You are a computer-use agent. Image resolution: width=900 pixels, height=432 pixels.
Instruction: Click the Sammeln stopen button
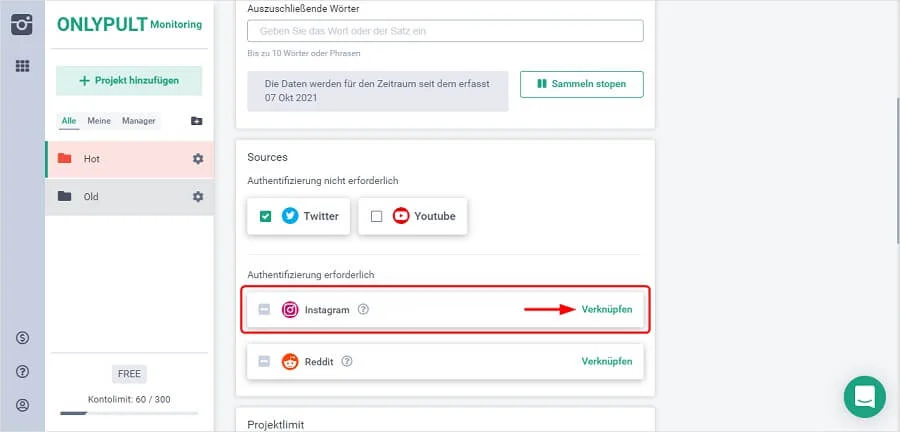(x=581, y=84)
